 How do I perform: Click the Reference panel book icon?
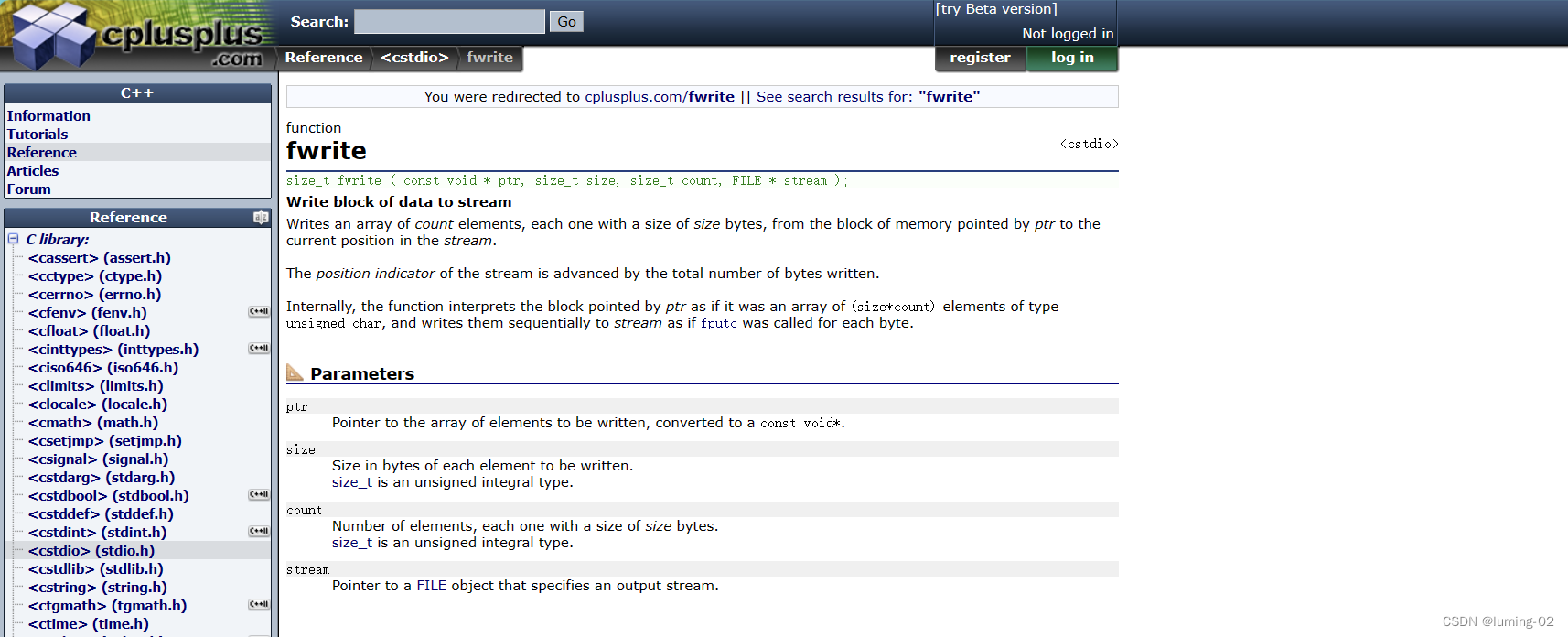[261, 218]
